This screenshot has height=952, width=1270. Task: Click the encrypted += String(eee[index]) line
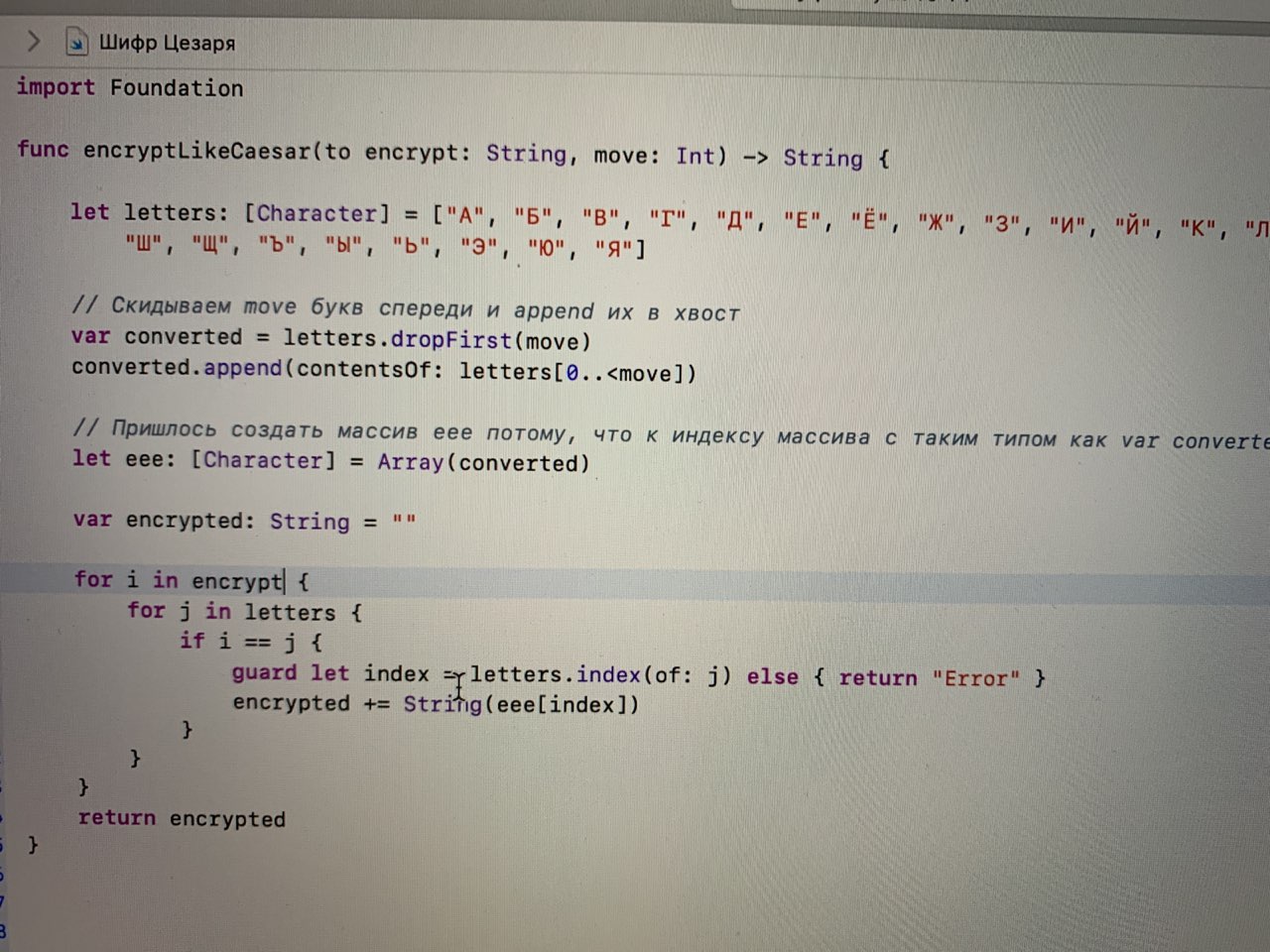[436, 704]
